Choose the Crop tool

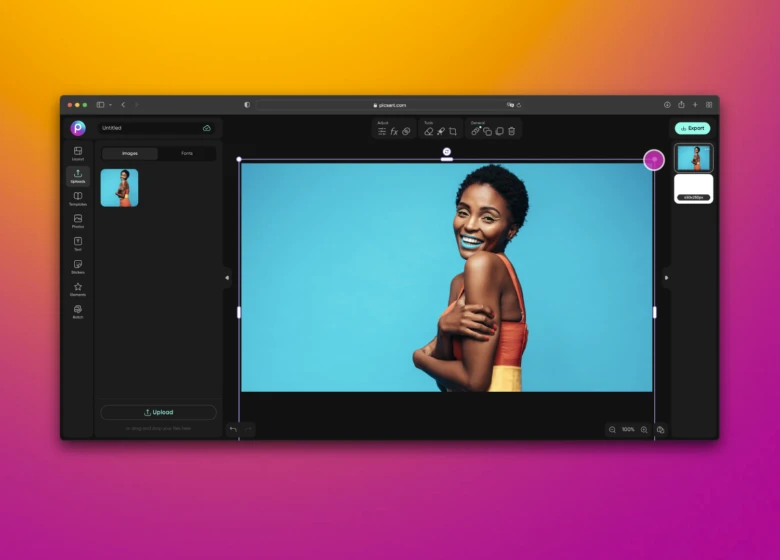(453, 131)
